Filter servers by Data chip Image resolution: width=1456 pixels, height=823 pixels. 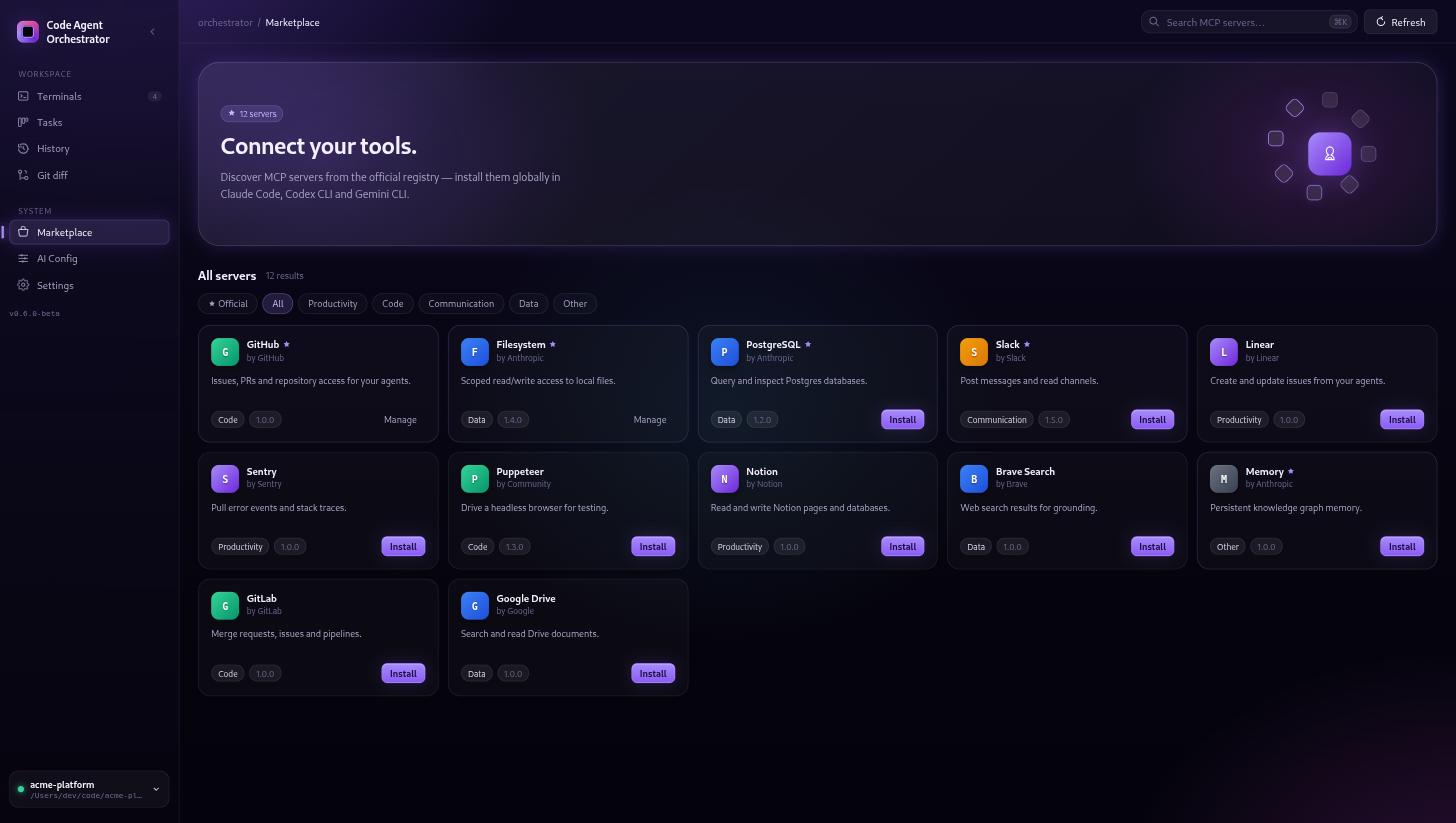(528, 303)
